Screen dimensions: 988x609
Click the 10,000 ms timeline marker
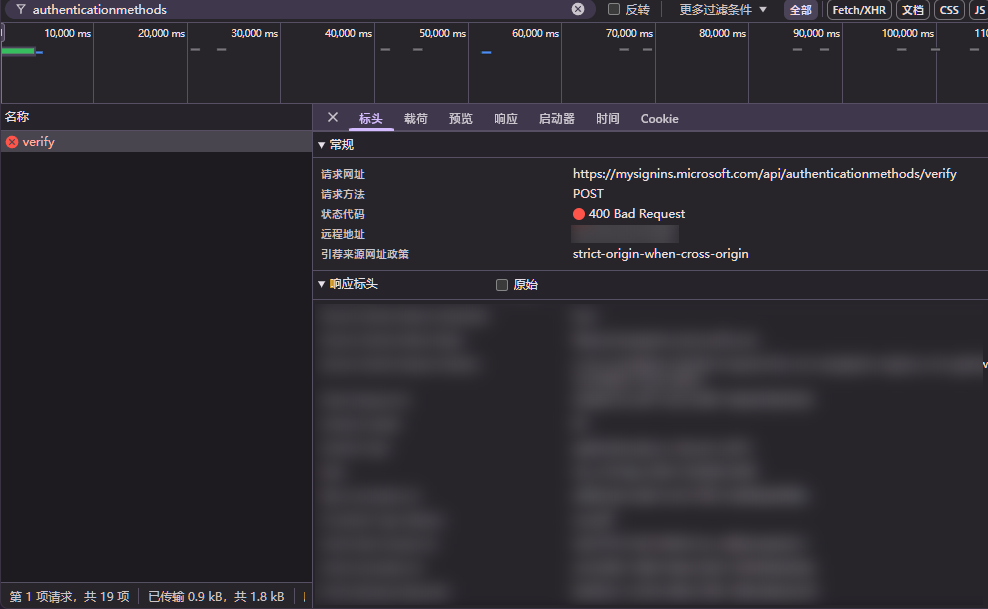click(x=67, y=33)
